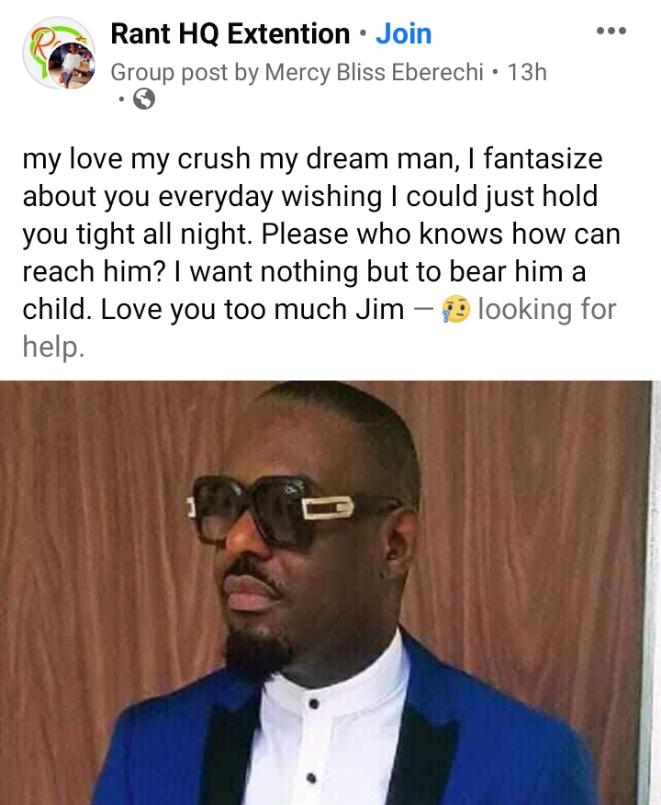The height and width of the screenshot is (805, 661).
Task: Click the crying face feeling emoji
Action: (455, 309)
